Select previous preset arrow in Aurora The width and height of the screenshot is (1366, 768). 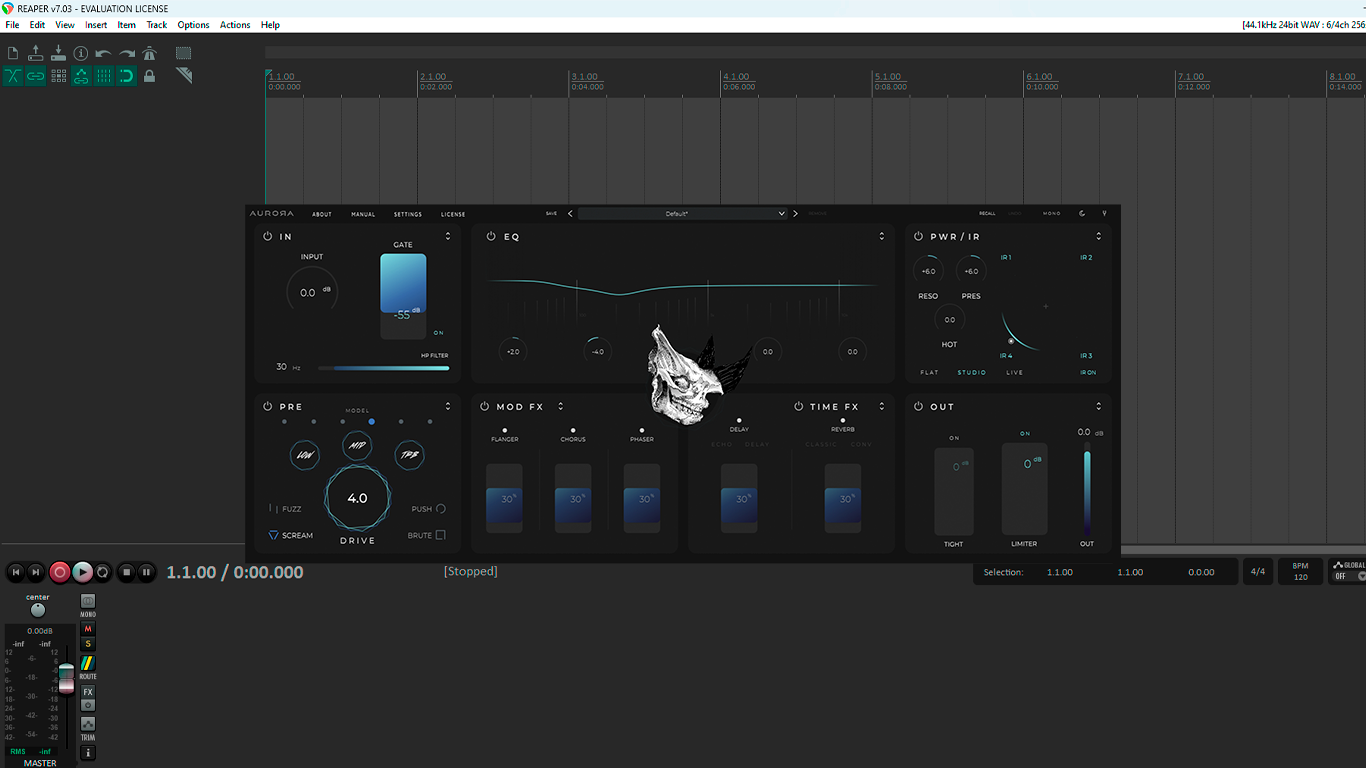pyautogui.click(x=570, y=213)
